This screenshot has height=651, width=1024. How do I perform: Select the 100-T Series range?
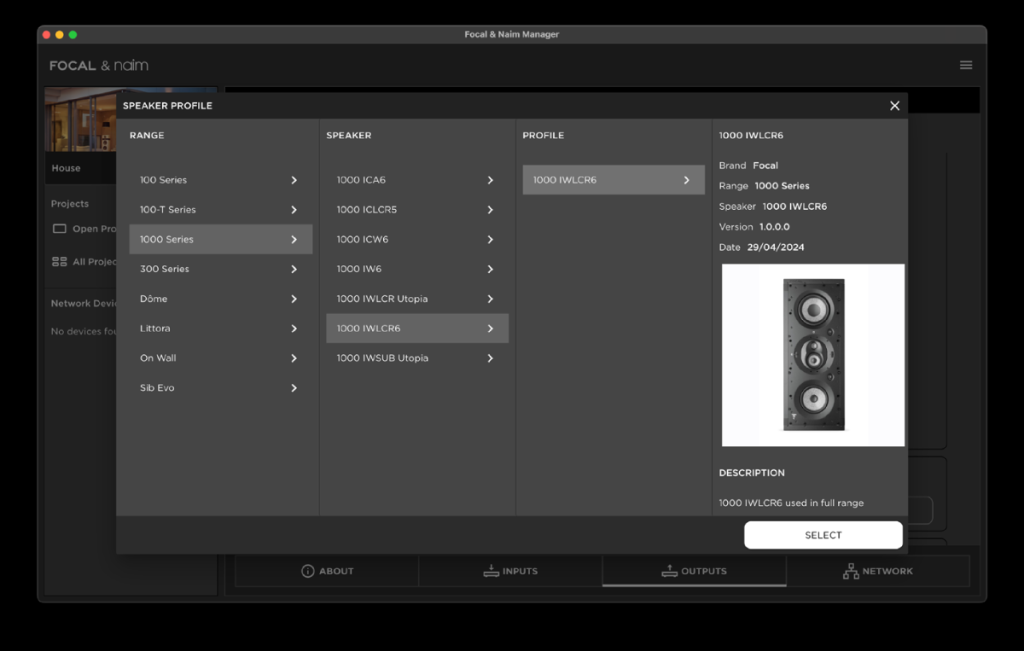221,210
